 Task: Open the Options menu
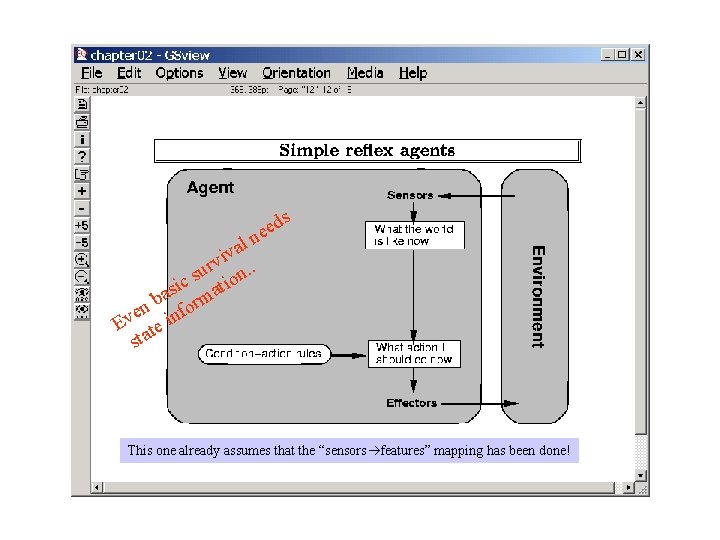point(179,73)
